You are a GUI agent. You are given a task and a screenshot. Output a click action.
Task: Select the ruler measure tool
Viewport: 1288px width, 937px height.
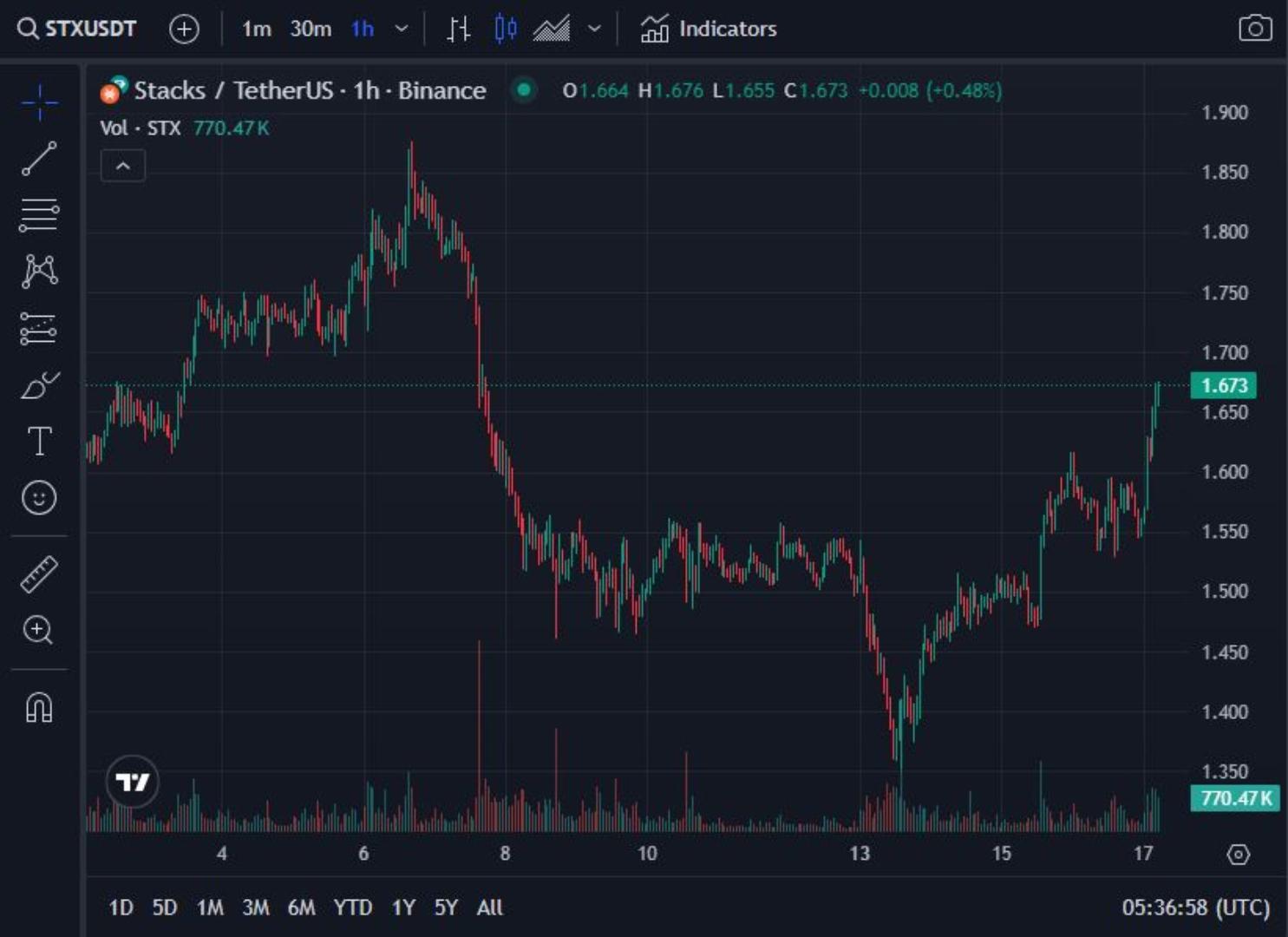(x=39, y=574)
